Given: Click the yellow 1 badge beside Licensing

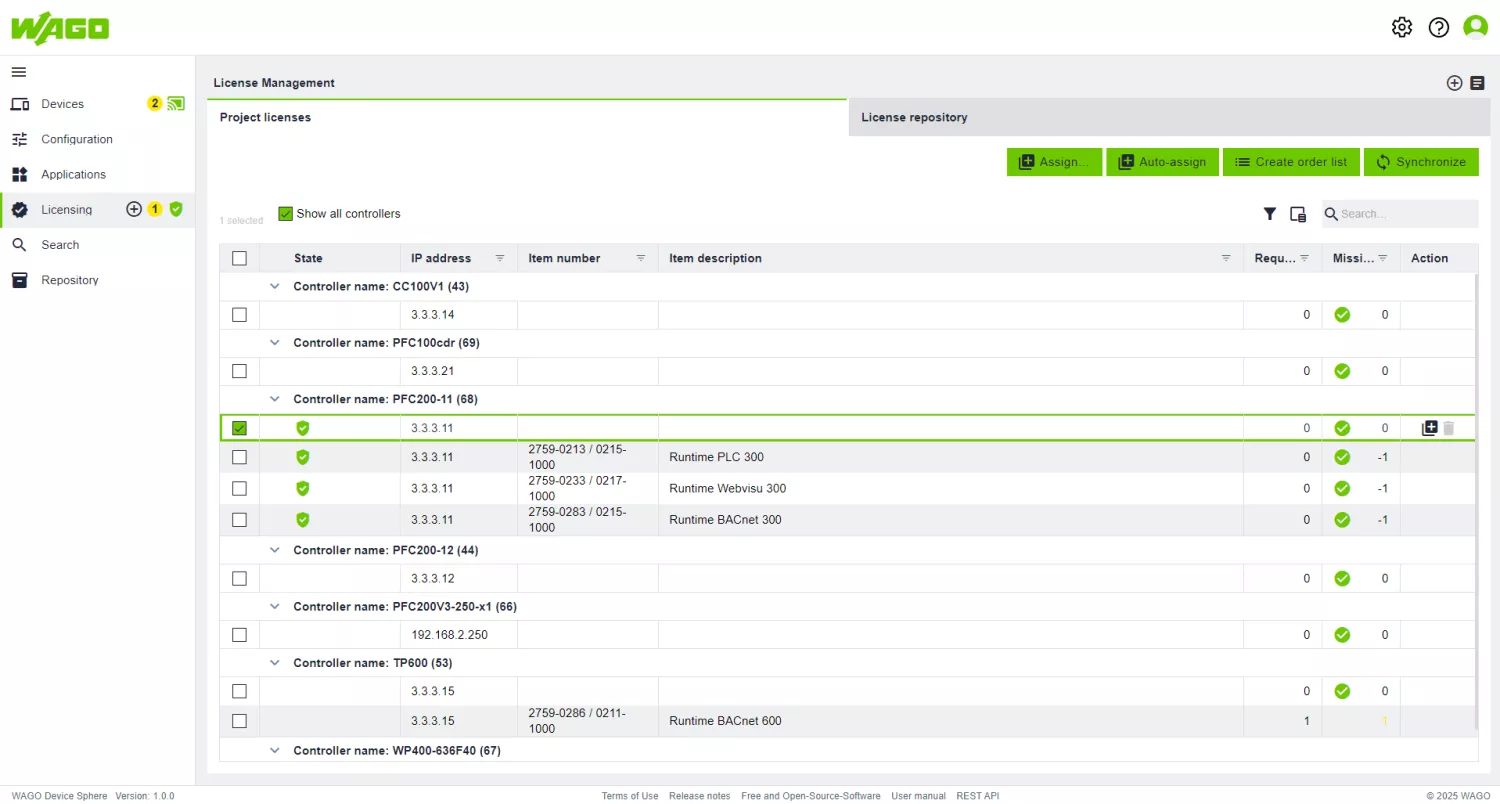Looking at the screenshot, I should [x=155, y=209].
